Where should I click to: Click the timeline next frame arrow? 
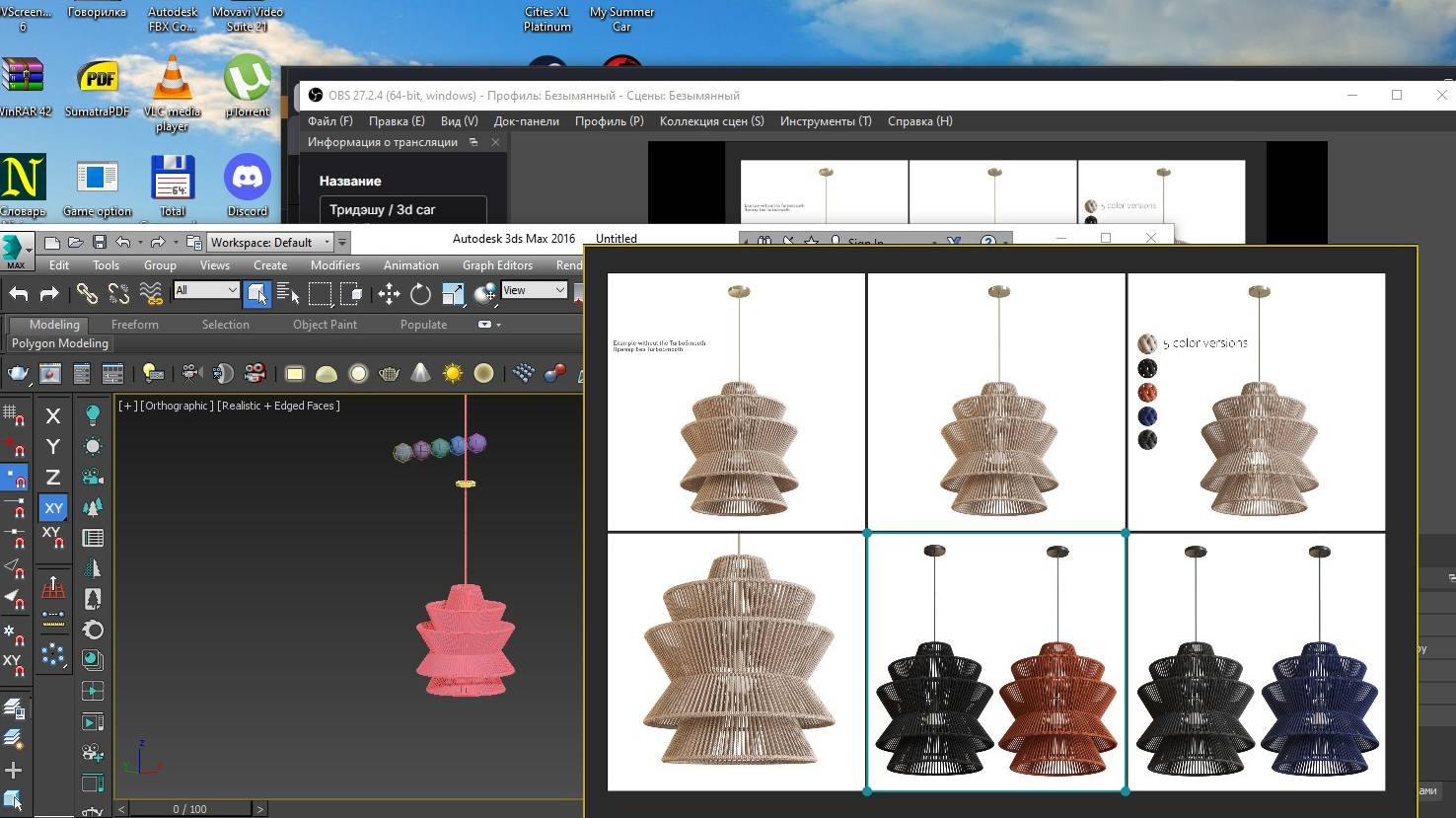pos(260,809)
